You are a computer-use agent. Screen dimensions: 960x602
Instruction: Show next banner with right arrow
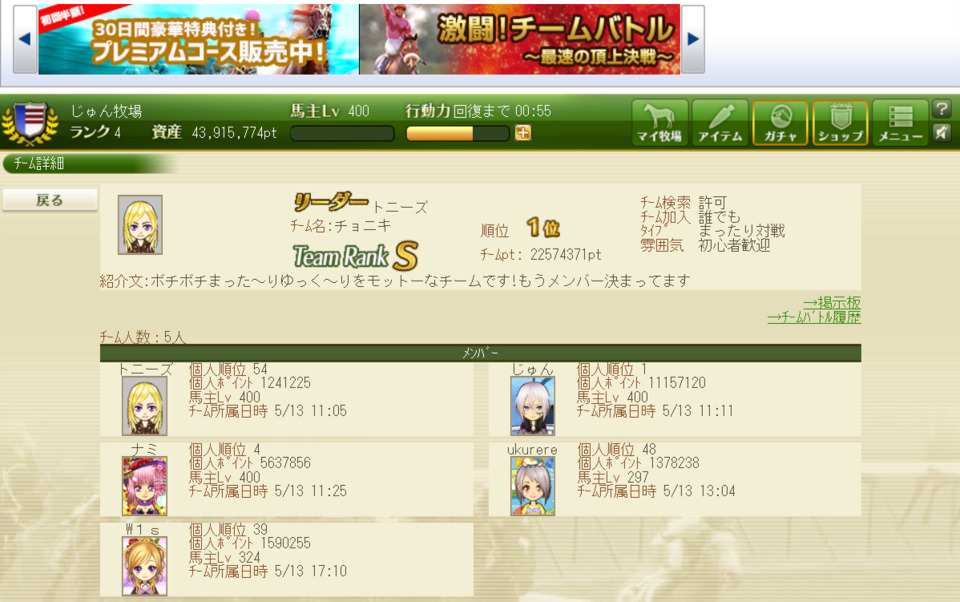click(x=693, y=39)
